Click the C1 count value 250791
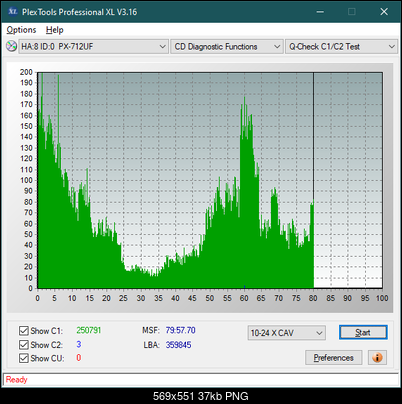Image resolution: width=402 pixels, height=404 pixels. [89, 330]
